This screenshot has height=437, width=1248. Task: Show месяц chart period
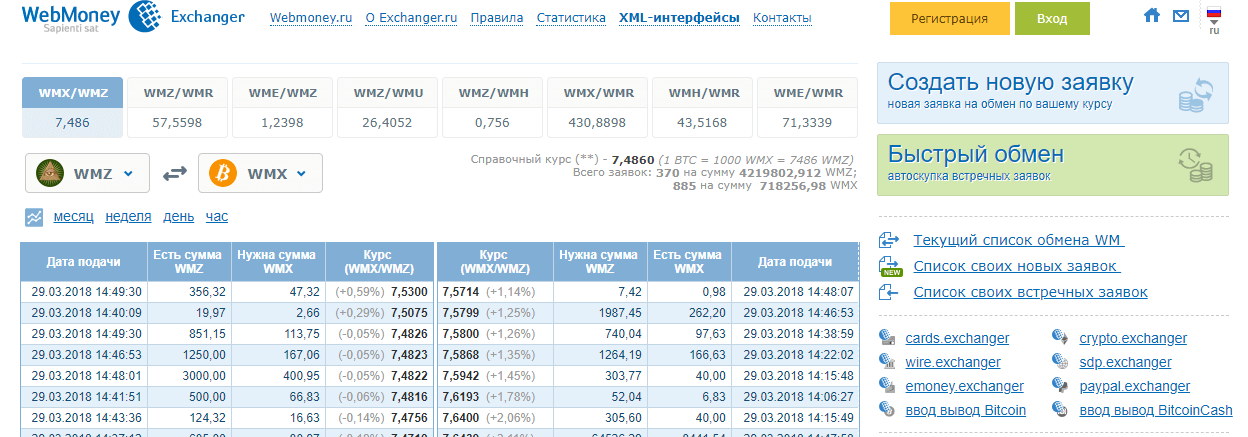[x=73, y=217]
